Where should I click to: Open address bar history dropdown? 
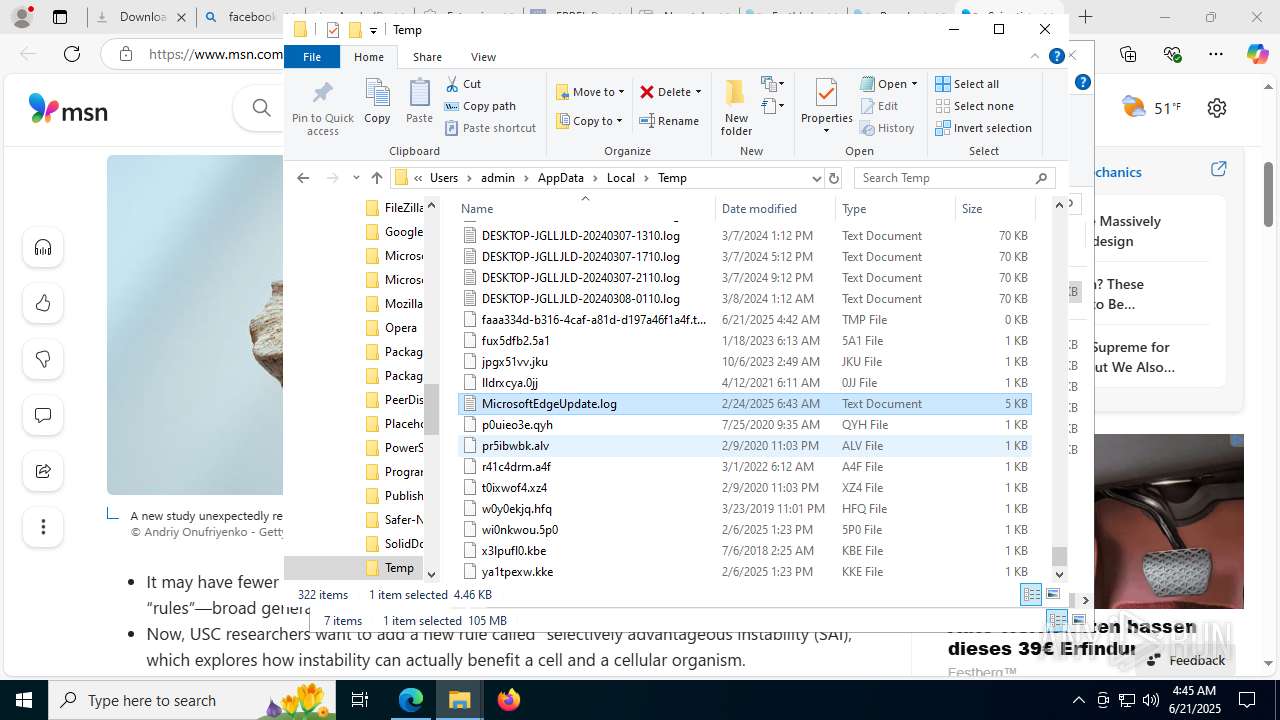pos(816,178)
